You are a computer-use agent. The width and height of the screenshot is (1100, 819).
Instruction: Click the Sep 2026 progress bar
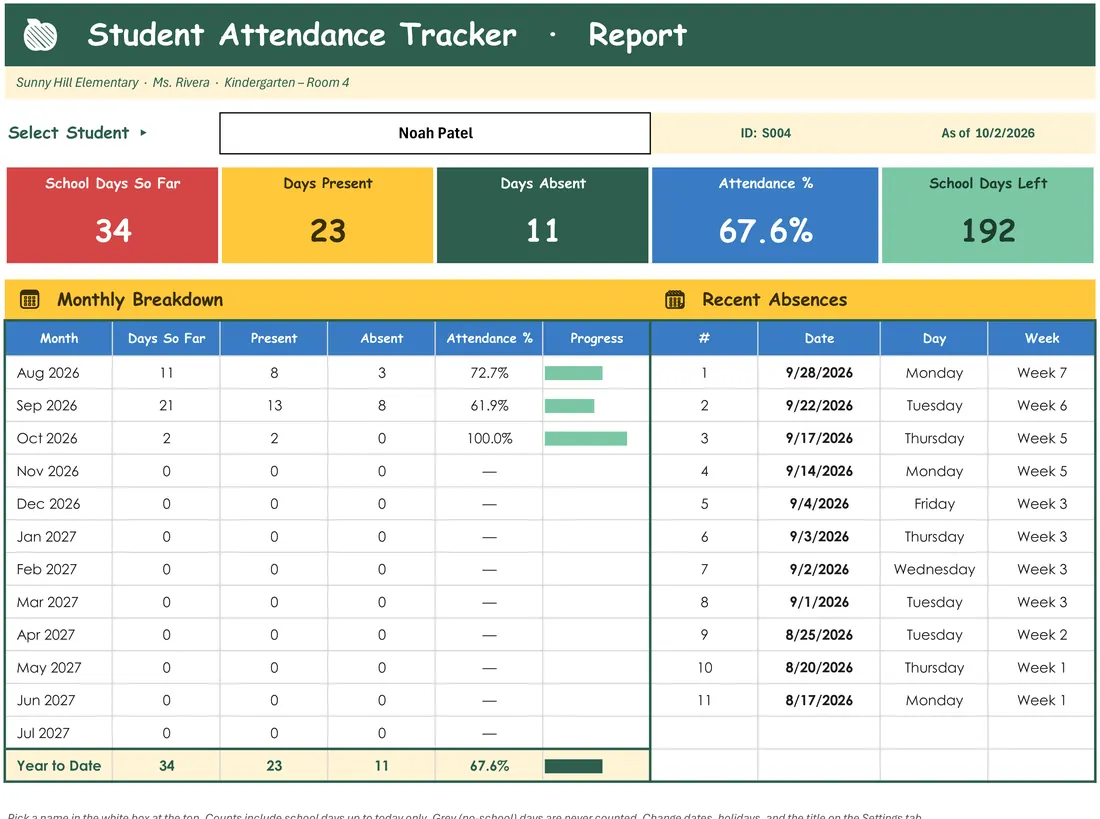[x=570, y=406]
